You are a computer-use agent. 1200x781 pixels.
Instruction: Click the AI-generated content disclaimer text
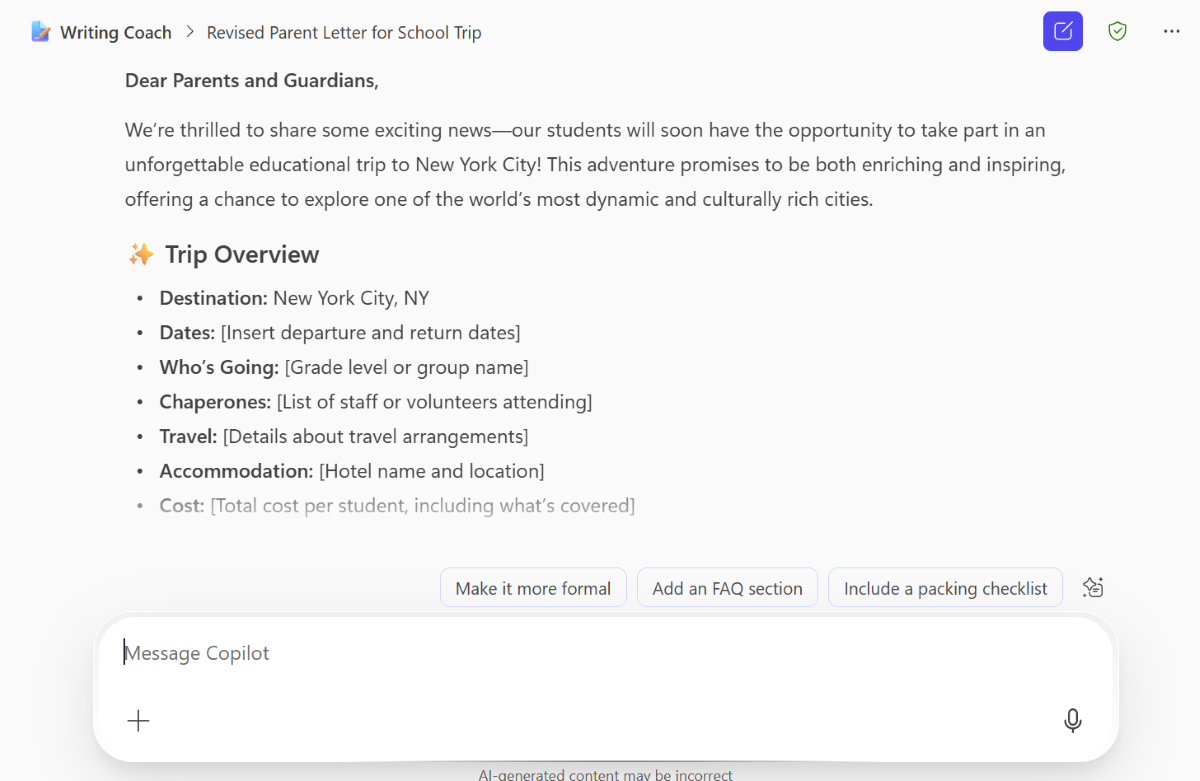click(x=605, y=773)
